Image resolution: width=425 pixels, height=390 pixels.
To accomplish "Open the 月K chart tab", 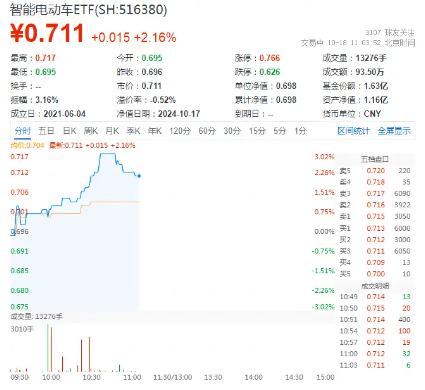I will [x=112, y=131].
